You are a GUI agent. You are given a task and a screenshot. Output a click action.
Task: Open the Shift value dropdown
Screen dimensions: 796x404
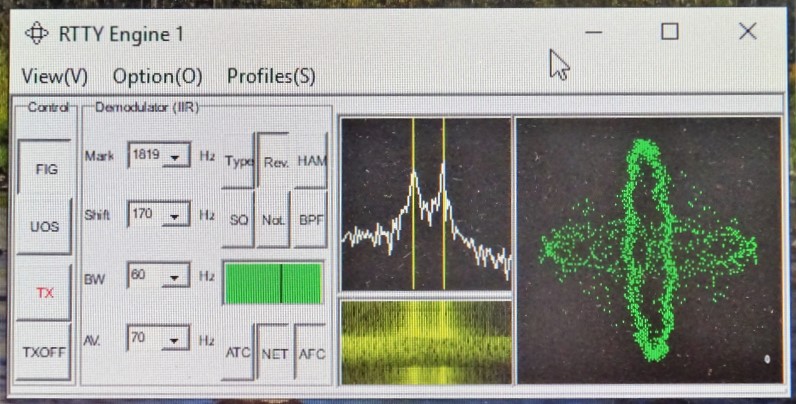(x=176, y=215)
